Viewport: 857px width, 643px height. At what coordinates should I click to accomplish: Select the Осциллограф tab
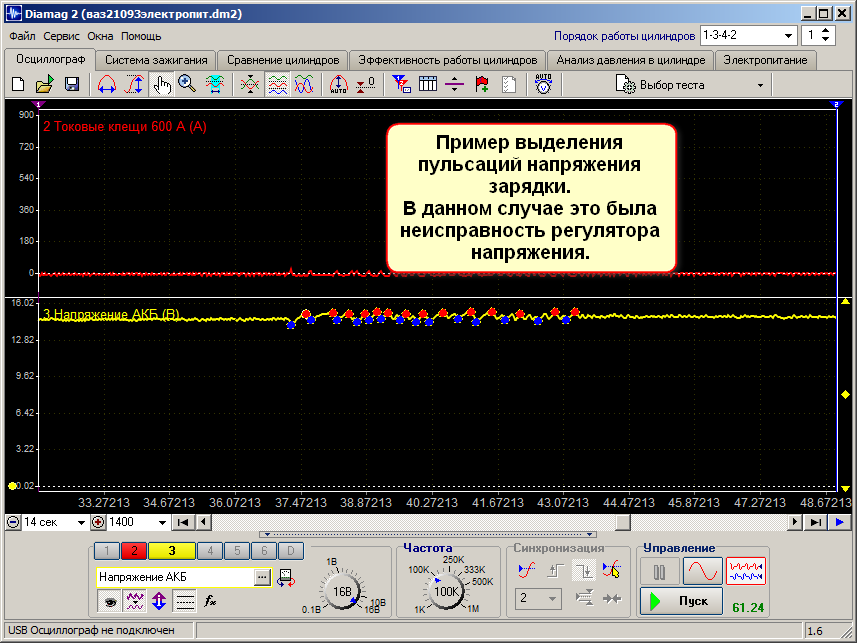pyautogui.click(x=50, y=59)
